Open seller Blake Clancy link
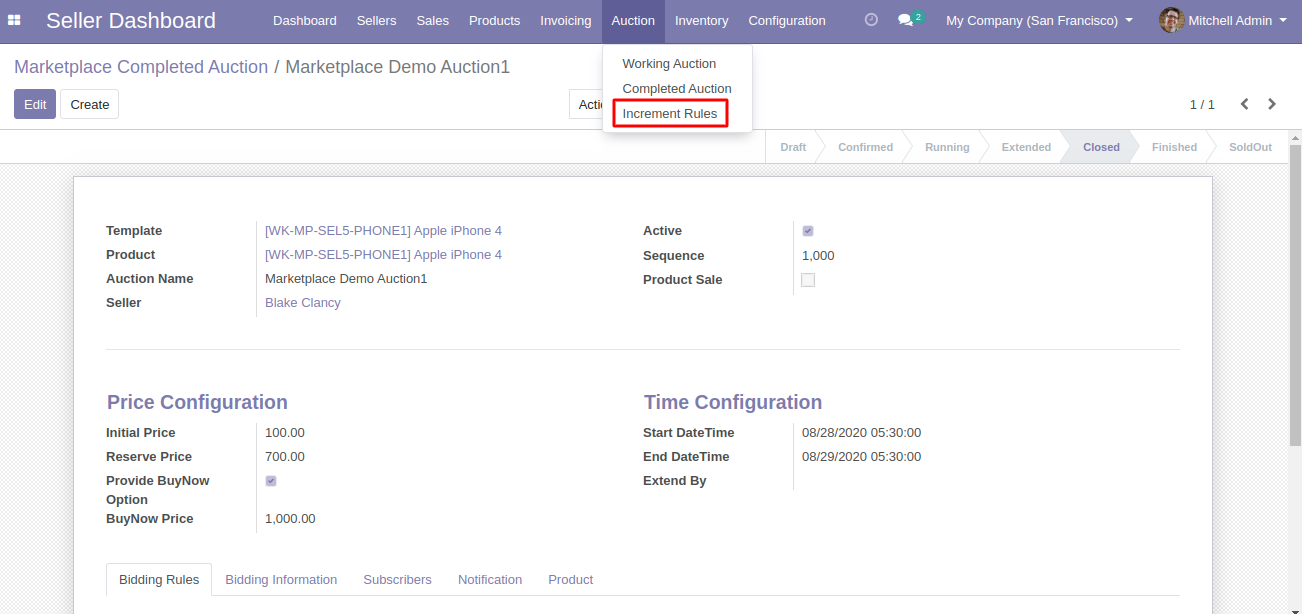 (303, 303)
